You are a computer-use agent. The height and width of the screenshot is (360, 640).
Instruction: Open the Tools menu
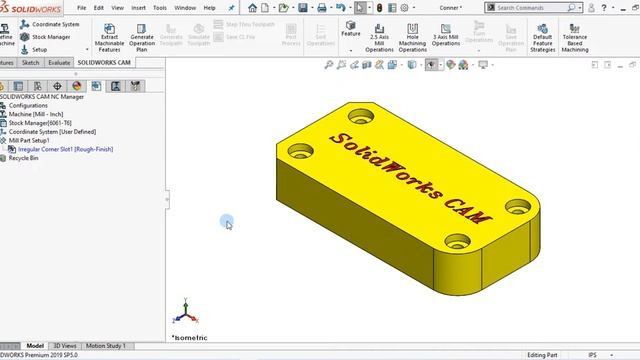[160, 8]
